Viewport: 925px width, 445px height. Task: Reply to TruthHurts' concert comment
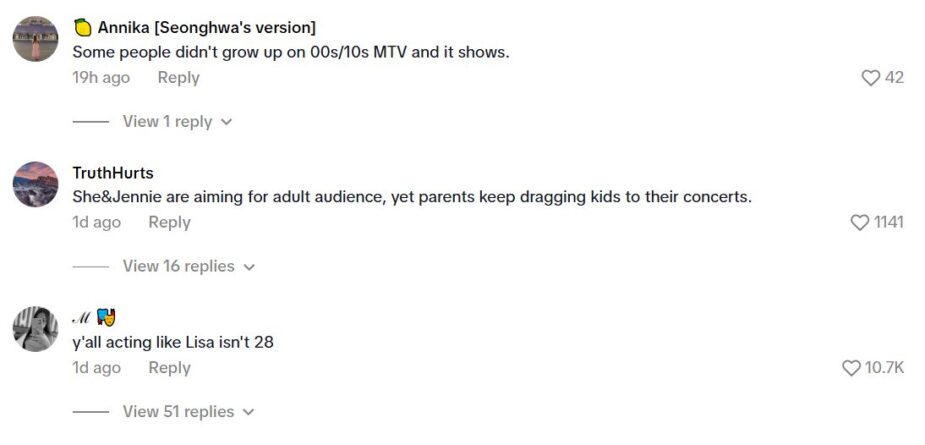tap(169, 223)
